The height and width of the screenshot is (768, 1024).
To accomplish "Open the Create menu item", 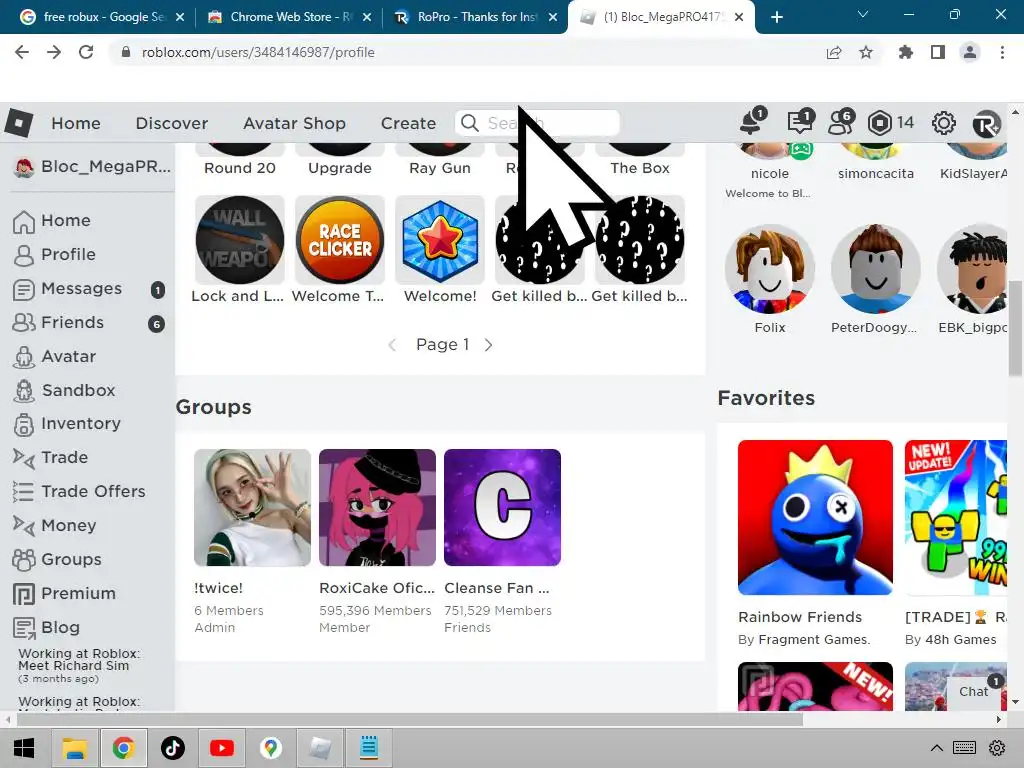I will click(x=408, y=123).
